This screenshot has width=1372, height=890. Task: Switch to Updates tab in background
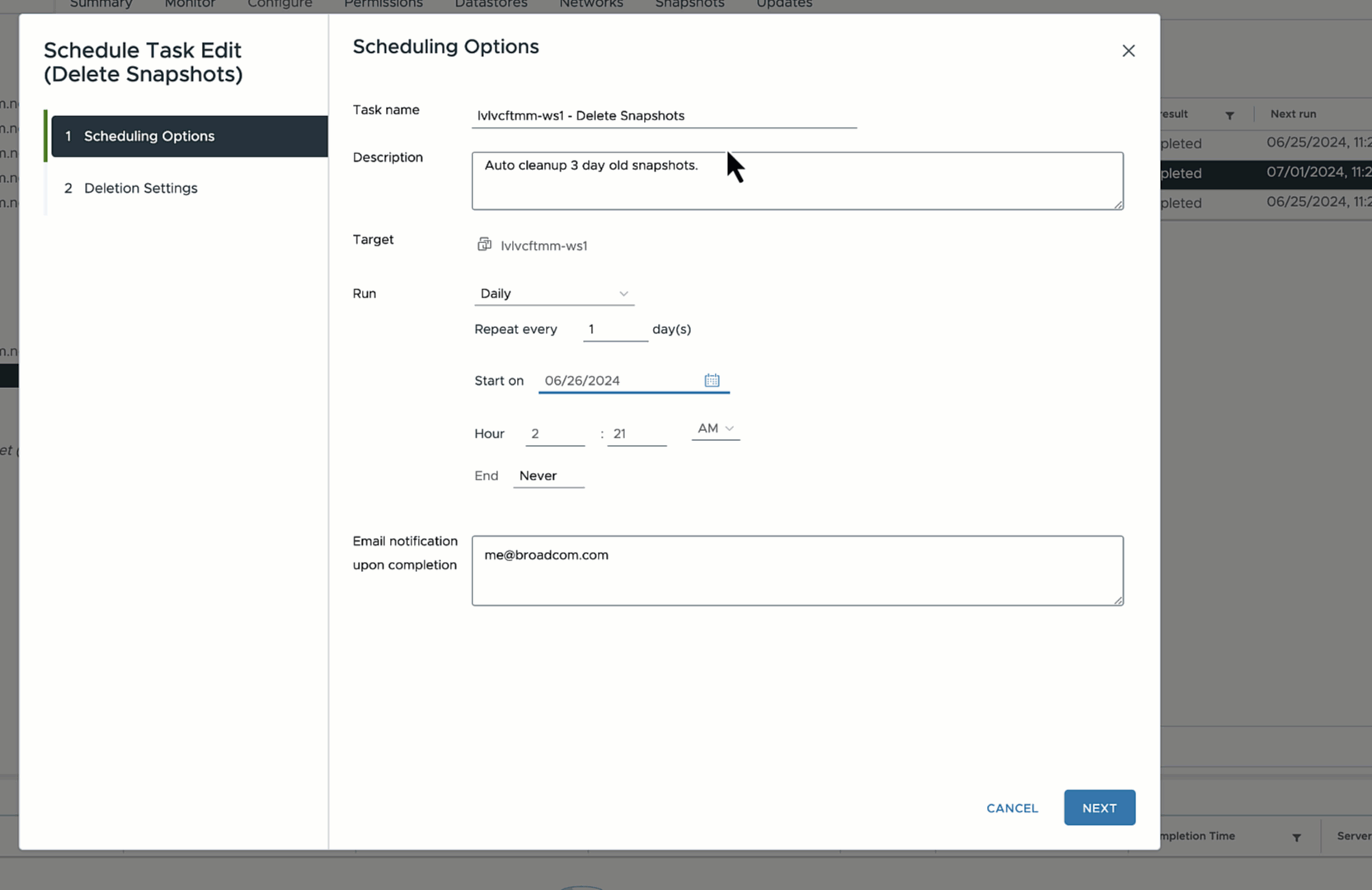tap(784, 4)
